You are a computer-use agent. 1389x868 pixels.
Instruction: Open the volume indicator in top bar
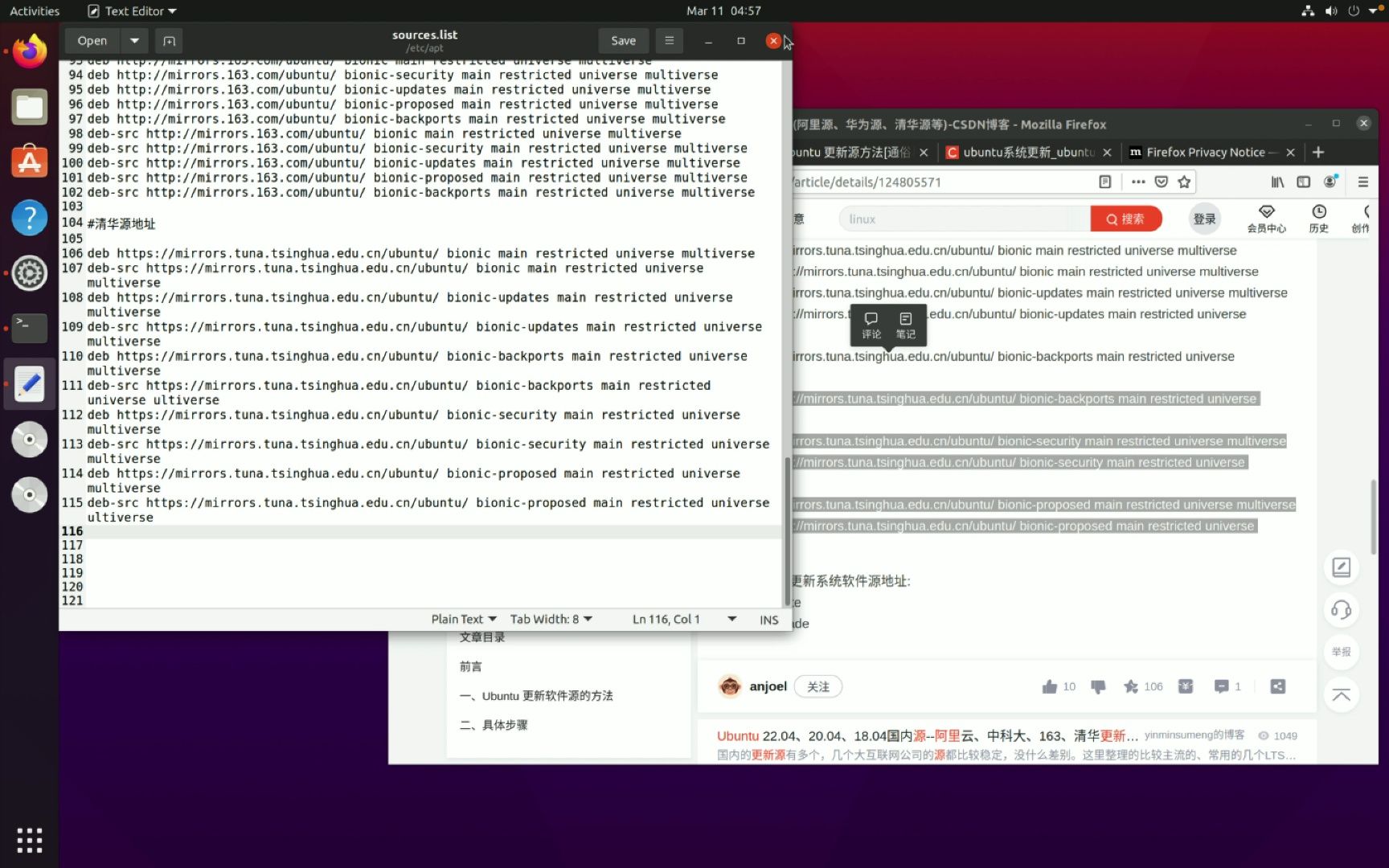pyautogui.click(x=1331, y=11)
